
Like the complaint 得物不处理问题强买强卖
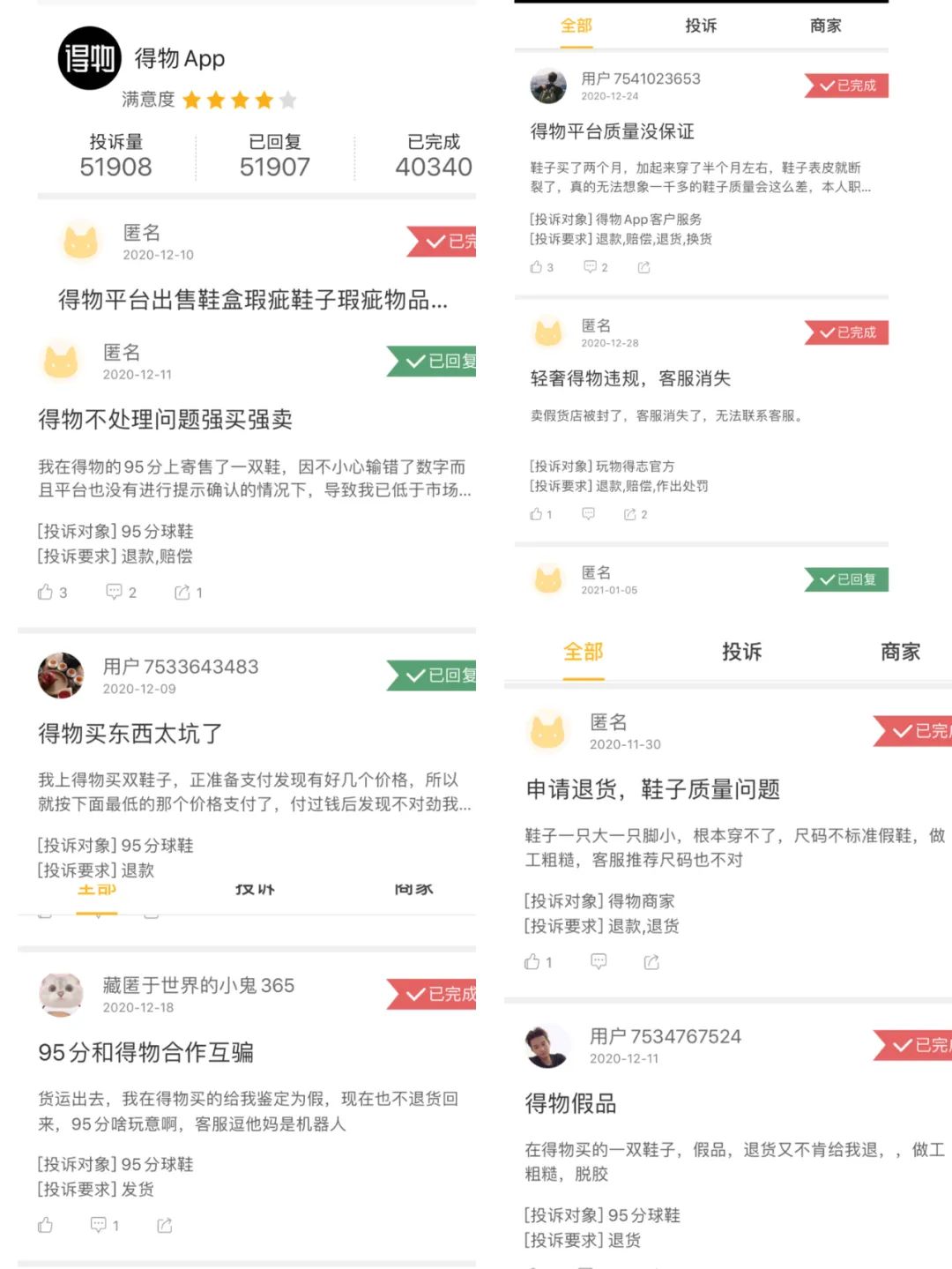[x=48, y=593]
